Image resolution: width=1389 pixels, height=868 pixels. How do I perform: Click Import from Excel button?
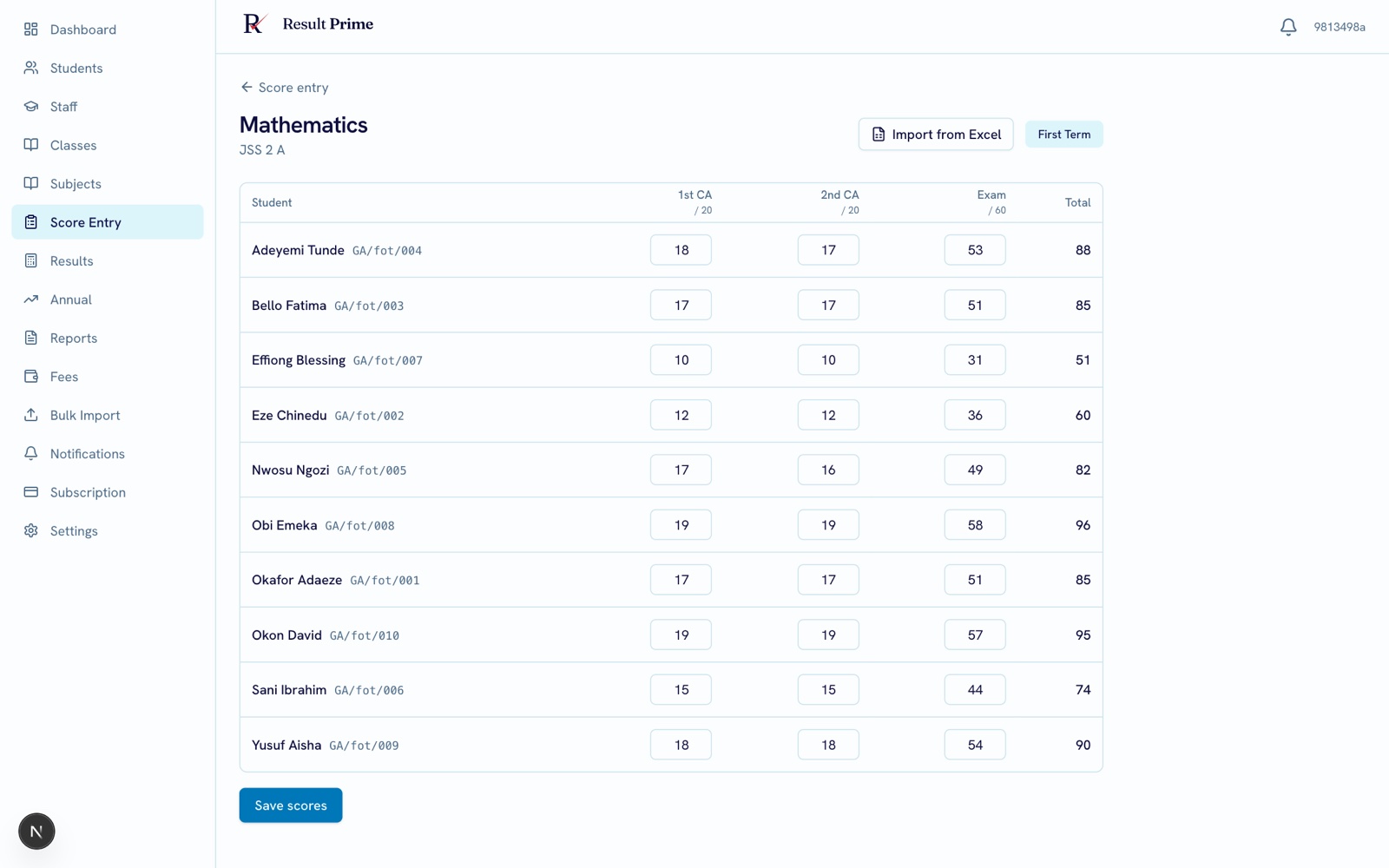click(x=936, y=135)
